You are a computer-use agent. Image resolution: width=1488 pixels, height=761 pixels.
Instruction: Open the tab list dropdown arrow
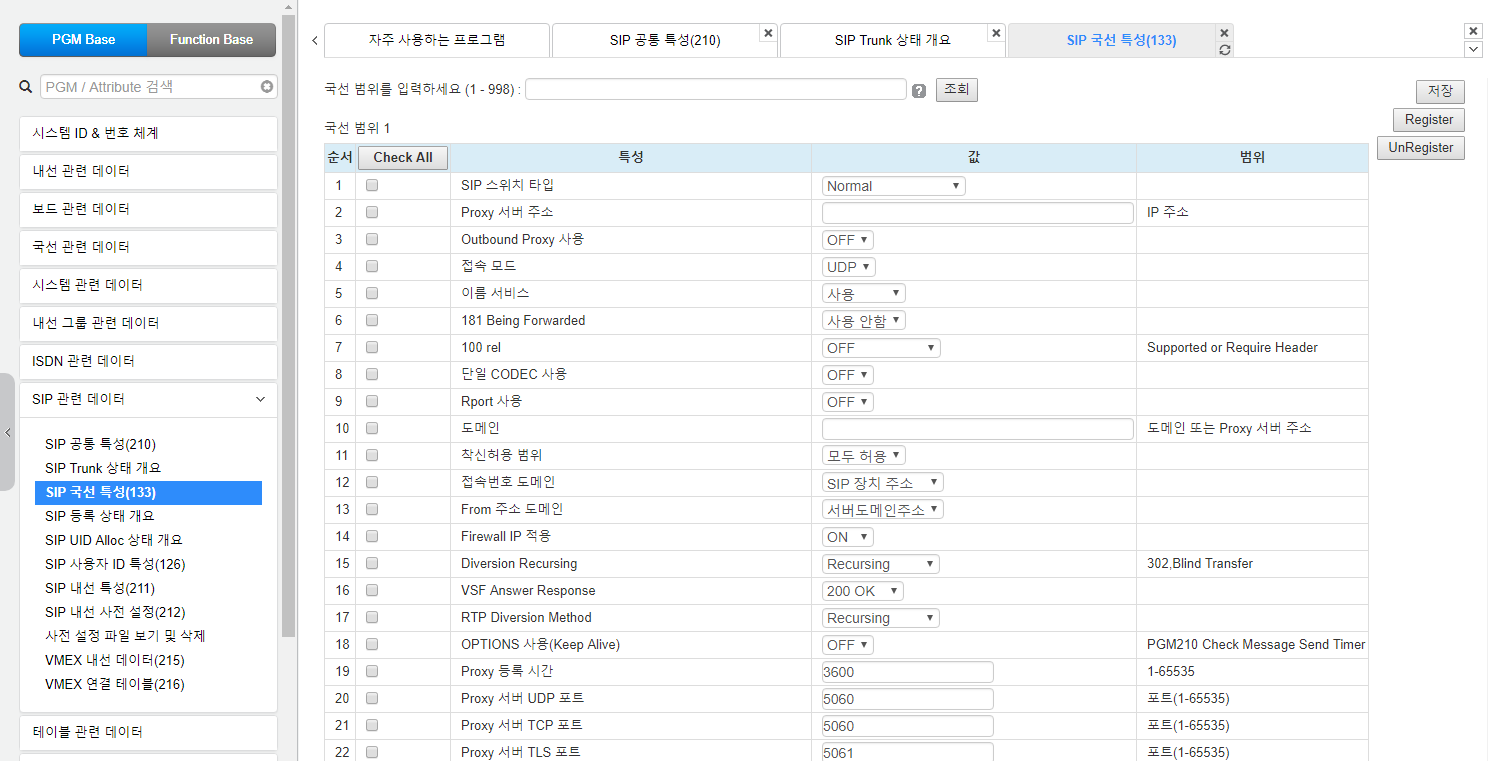pos(1473,49)
